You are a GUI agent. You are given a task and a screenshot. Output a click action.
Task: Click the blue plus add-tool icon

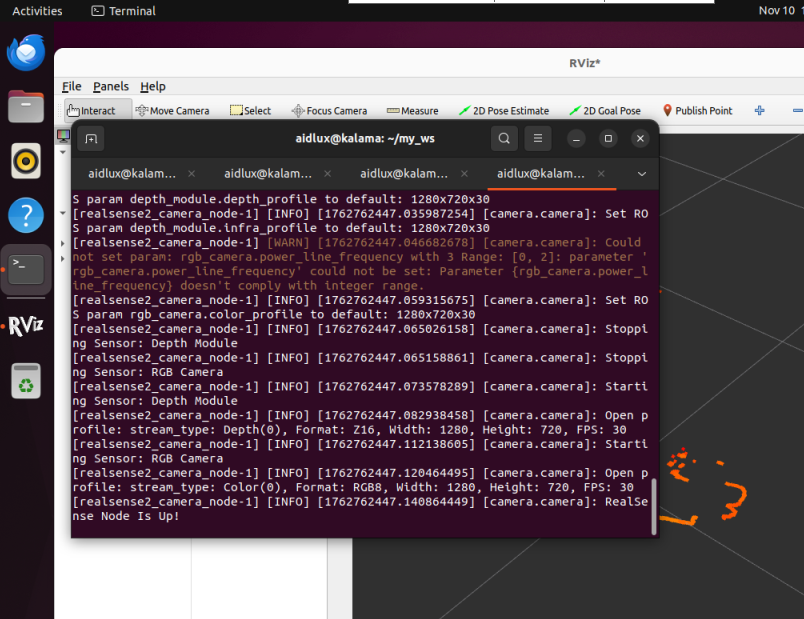(x=759, y=110)
